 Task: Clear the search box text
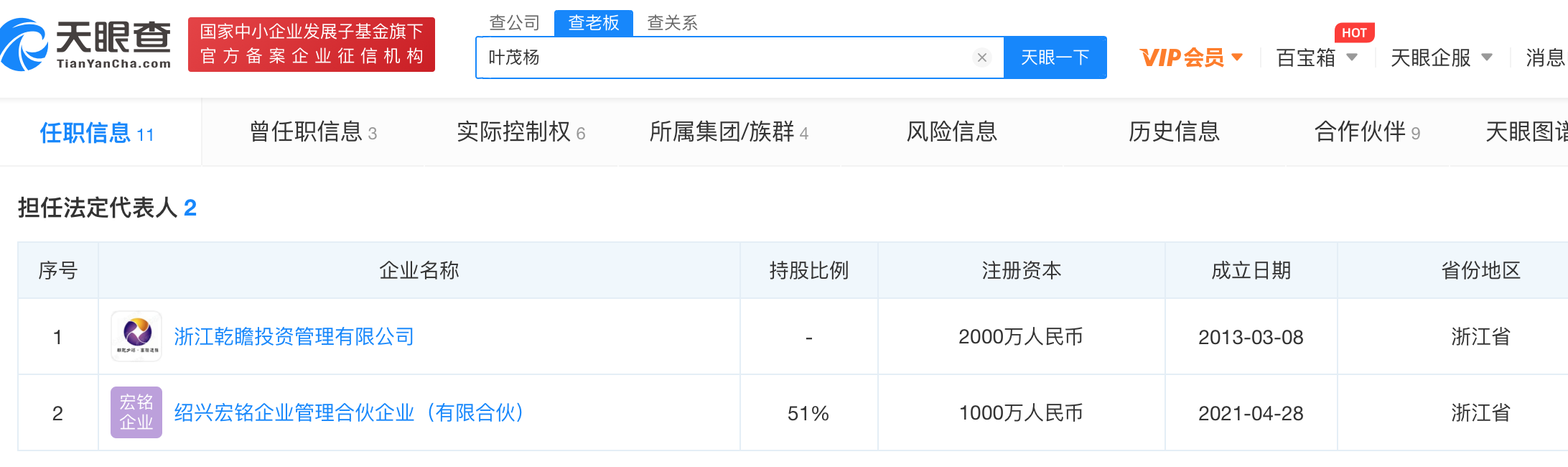[981, 57]
